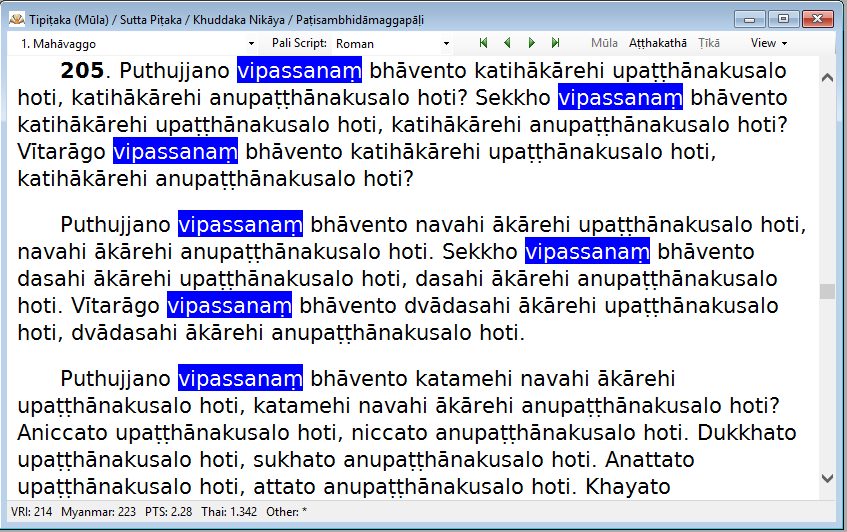
Task: Click the paragraph number 205
Action: point(86,71)
